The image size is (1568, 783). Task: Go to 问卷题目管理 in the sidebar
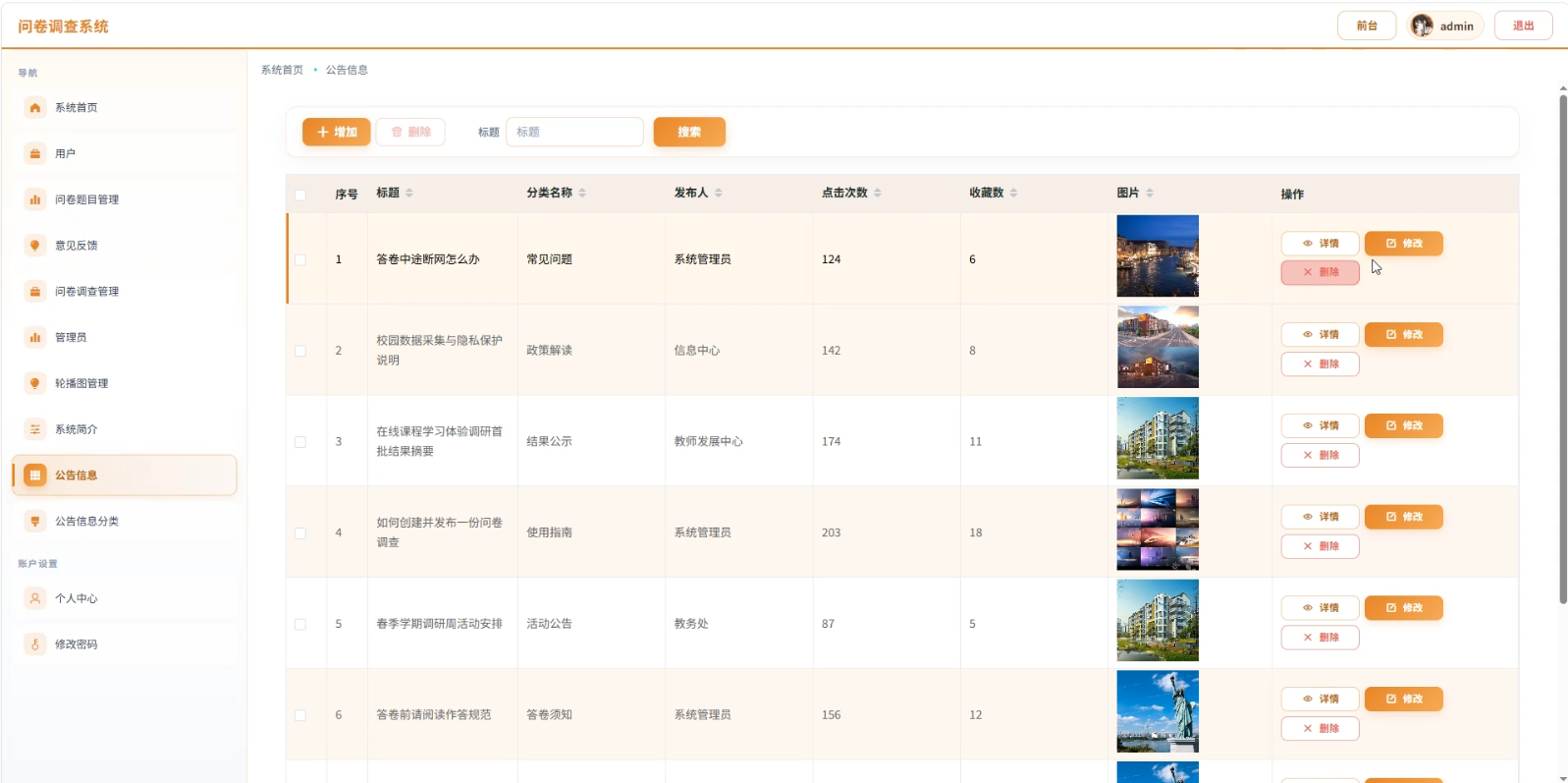pyautogui.click(x=125, y=199)
